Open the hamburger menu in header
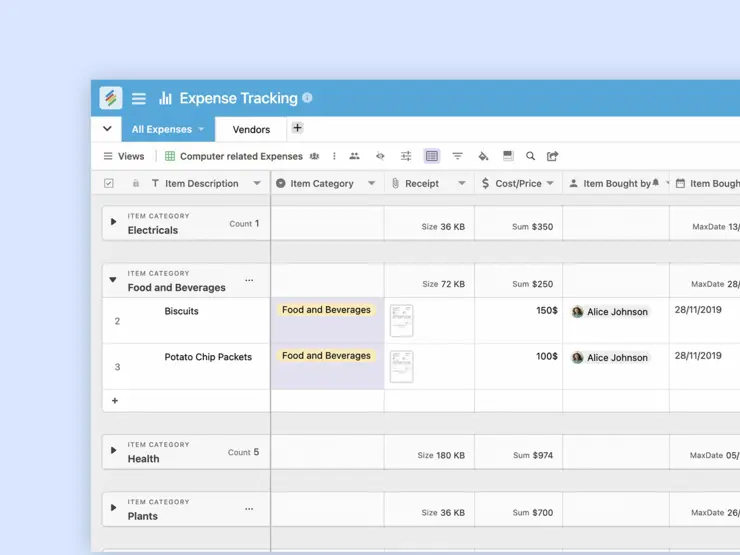Viewport: 740px width, 555px height. pyautogui.click(x=138, y=99)
